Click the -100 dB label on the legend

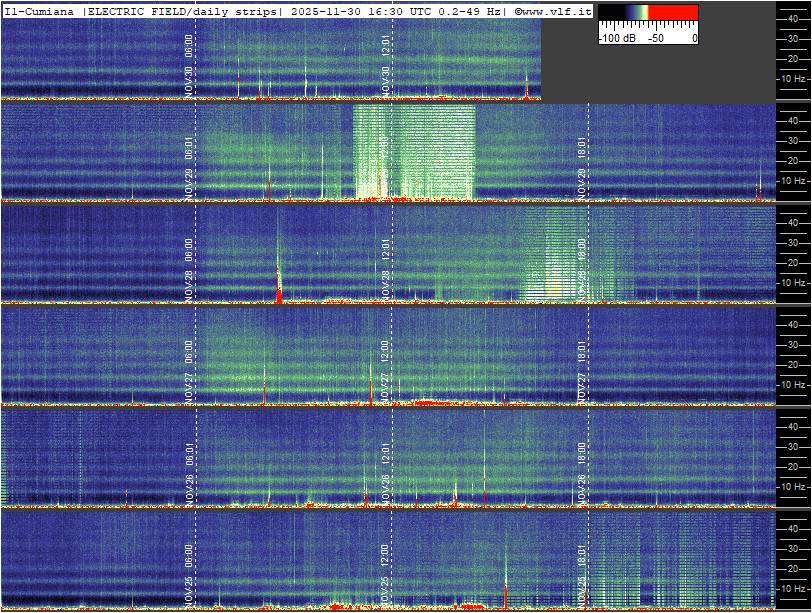pos(617,38)
